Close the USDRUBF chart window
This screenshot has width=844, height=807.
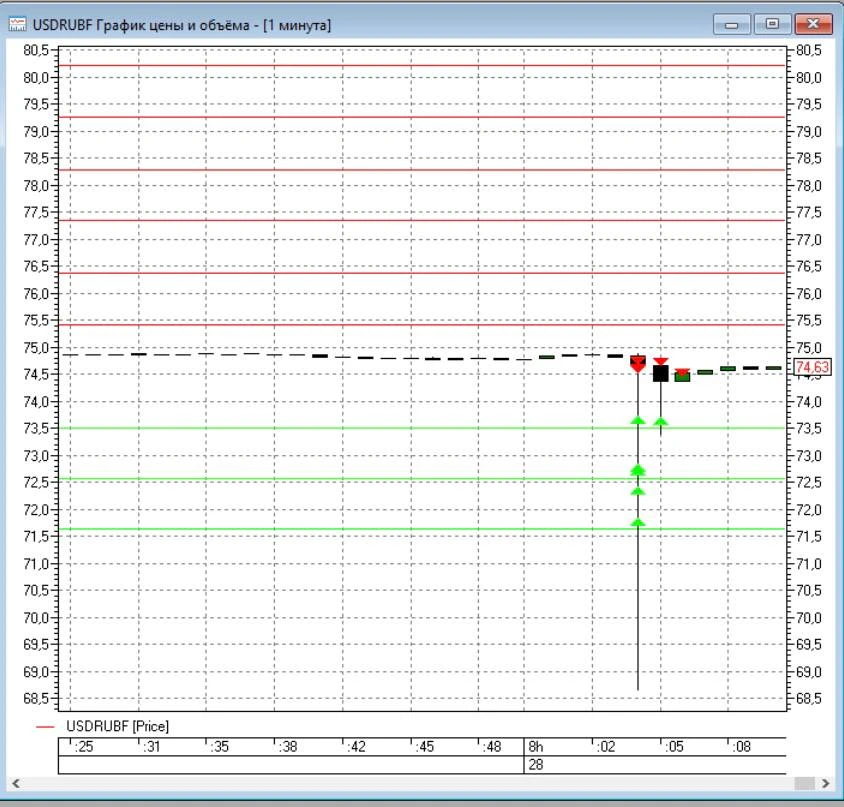(x=813, y=24)
